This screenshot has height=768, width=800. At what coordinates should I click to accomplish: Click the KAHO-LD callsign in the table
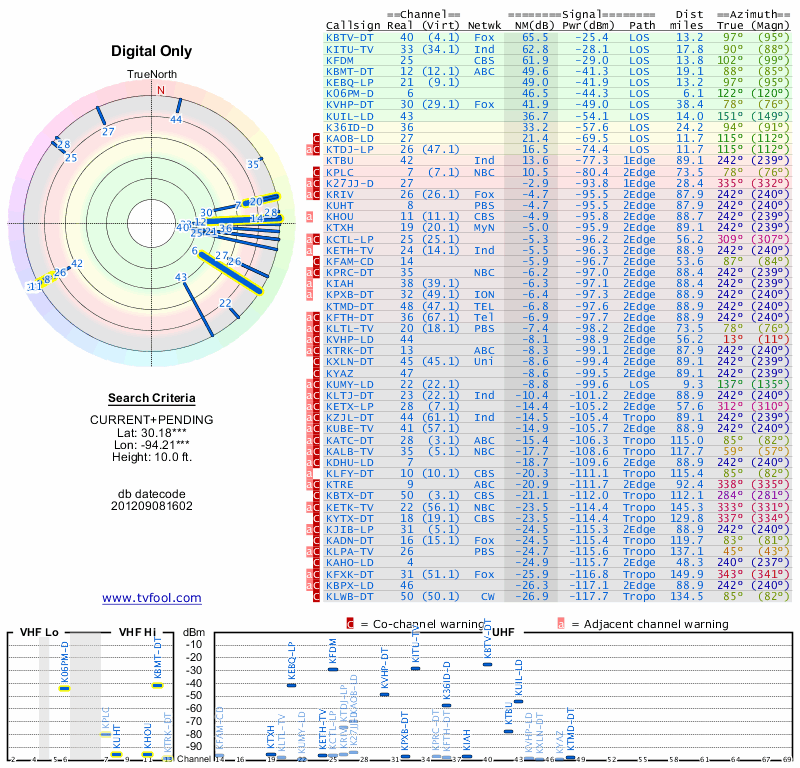pos(349,563)
